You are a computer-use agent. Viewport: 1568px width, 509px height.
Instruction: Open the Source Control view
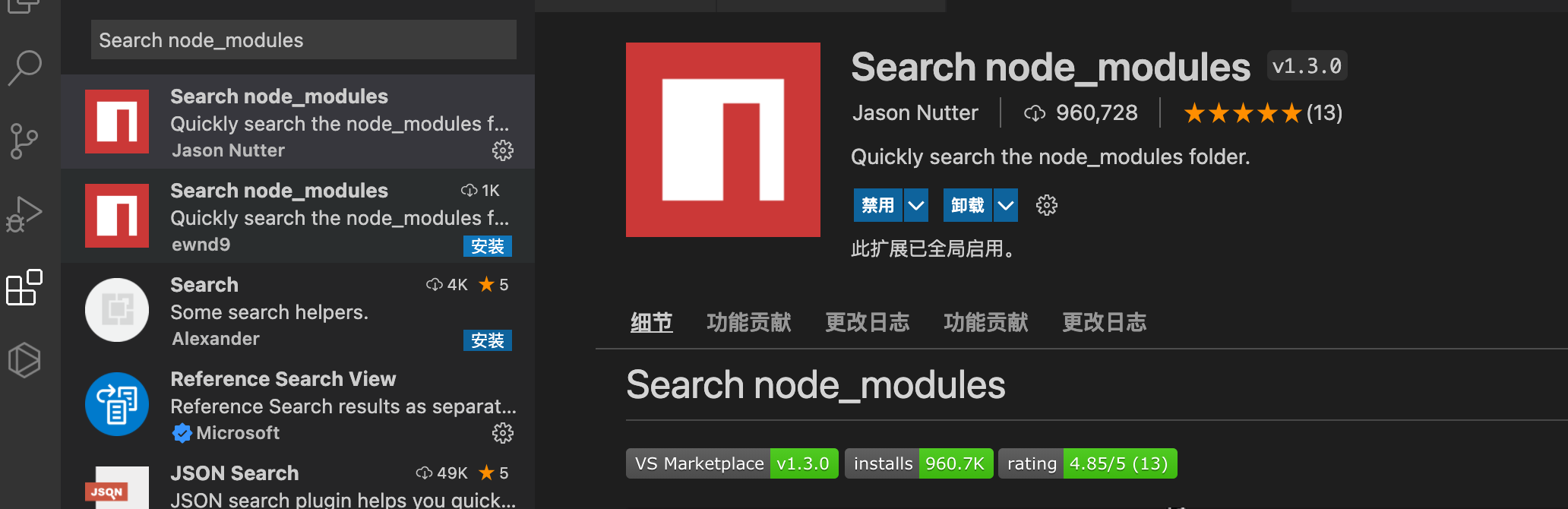point(24,141)
